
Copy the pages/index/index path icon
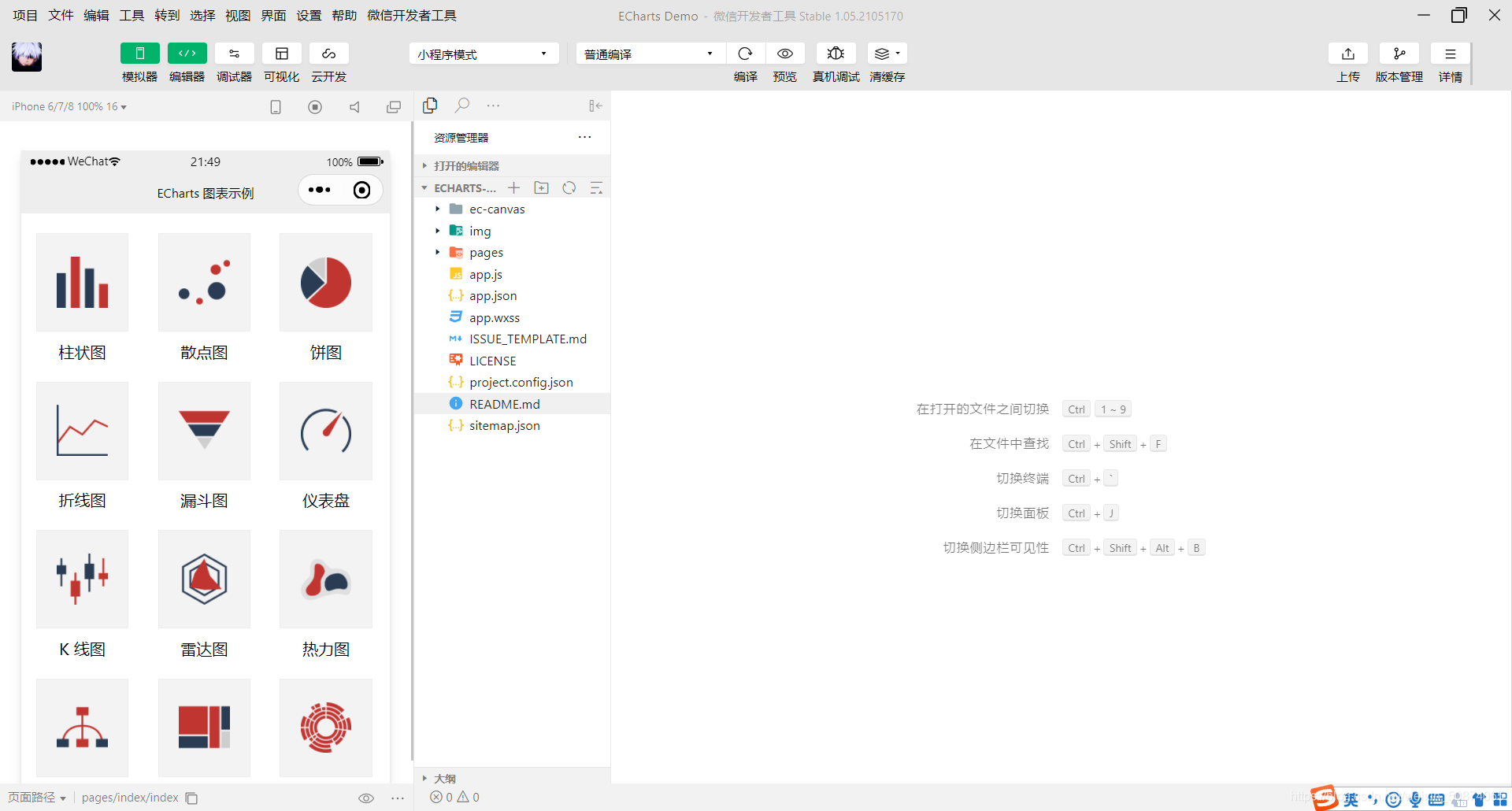(x=191, y=798)
